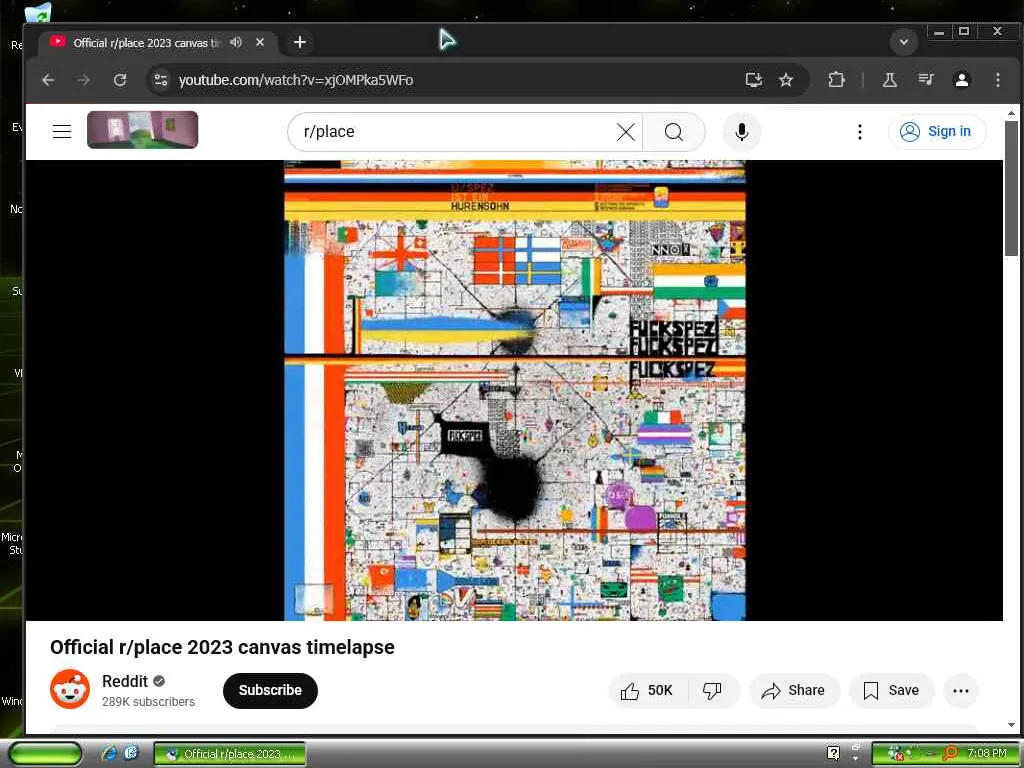Click the system tray magnifier icon
The width and height of the screenshot is (1024, 768).
(950, 753)
